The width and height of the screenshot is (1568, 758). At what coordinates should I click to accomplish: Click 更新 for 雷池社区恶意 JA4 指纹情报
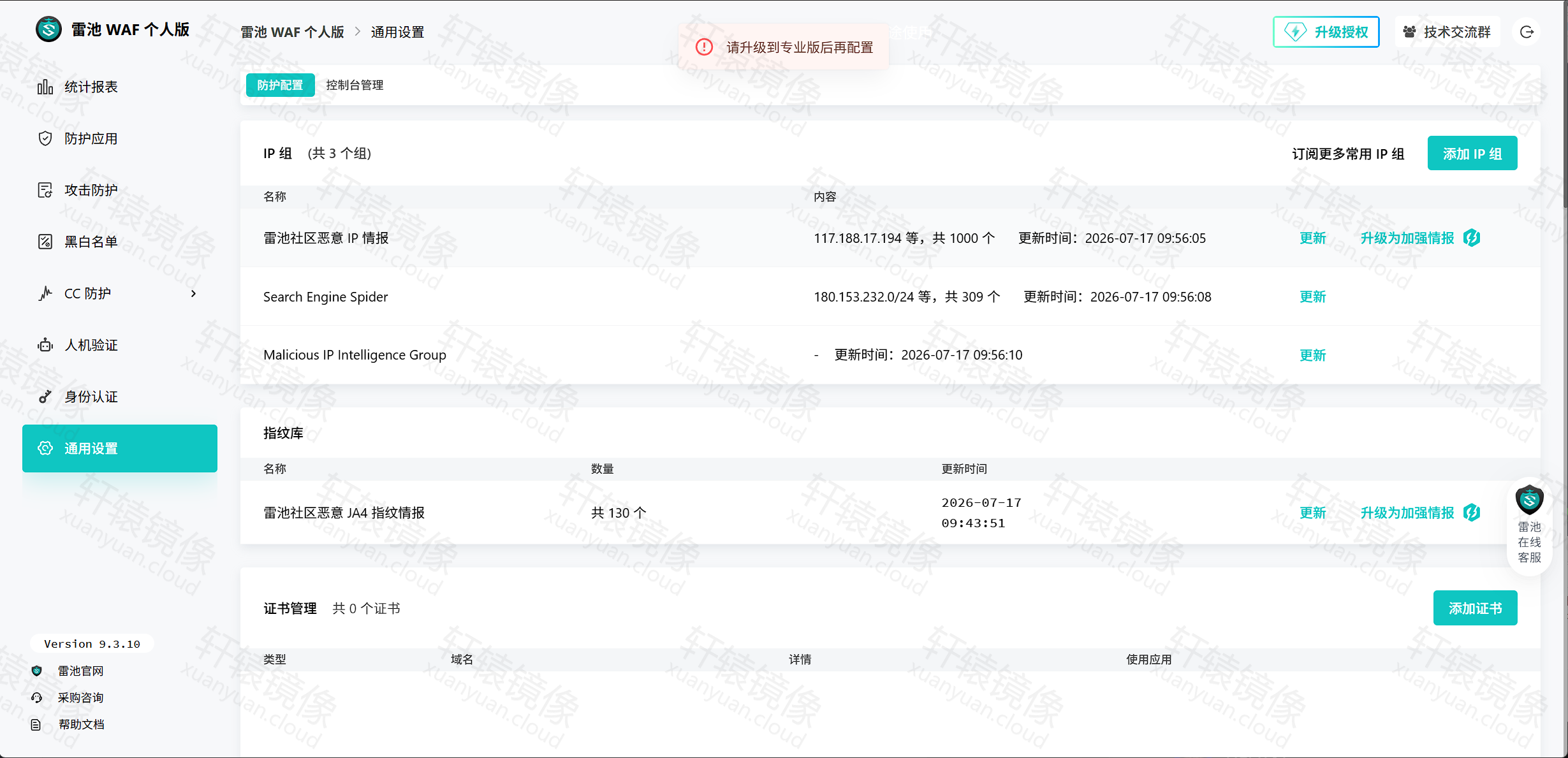(x=1313, y=513)
